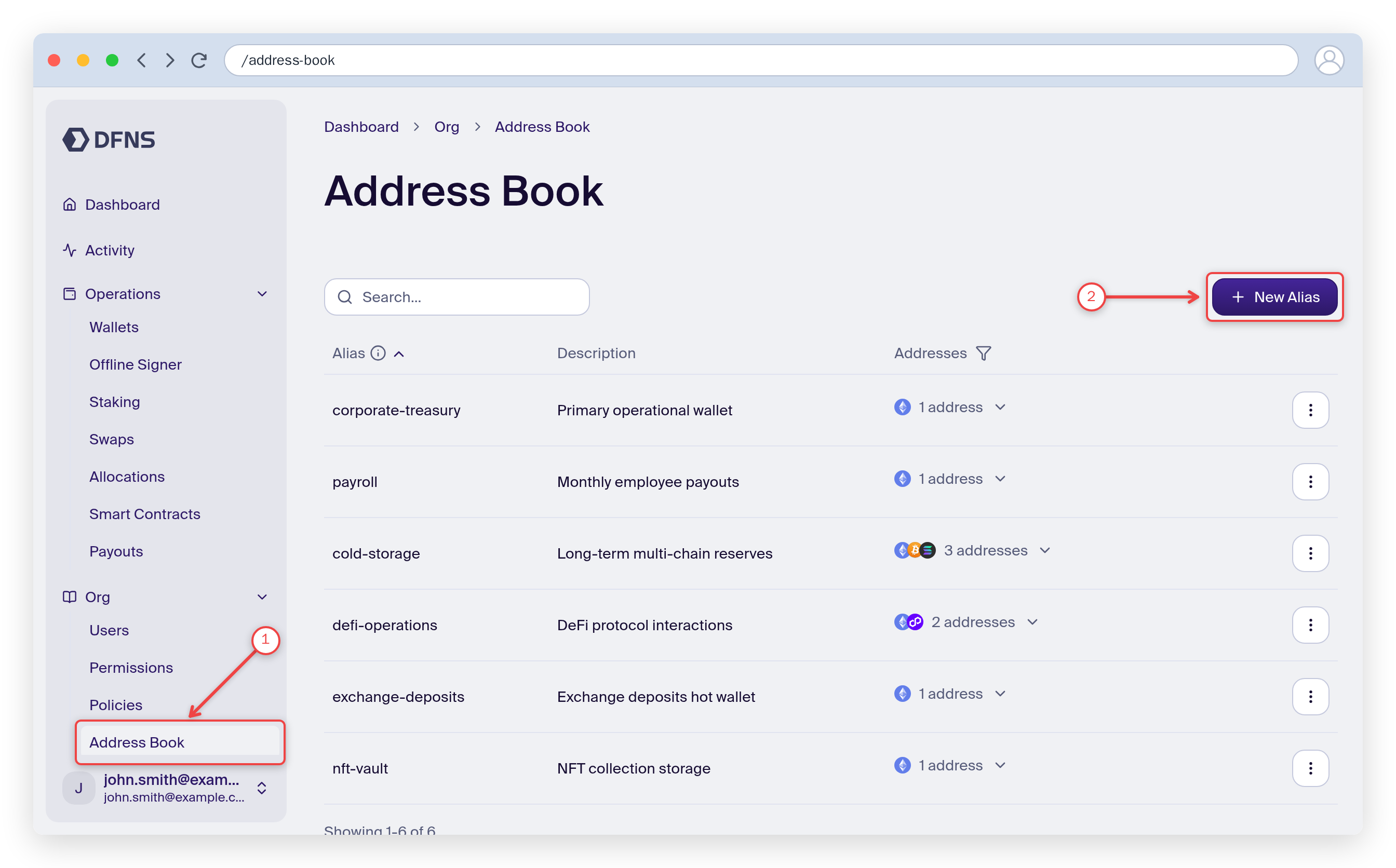
Task: Expand cold-storage 3 addresses dropdown
Action: tap(1045, 550)
